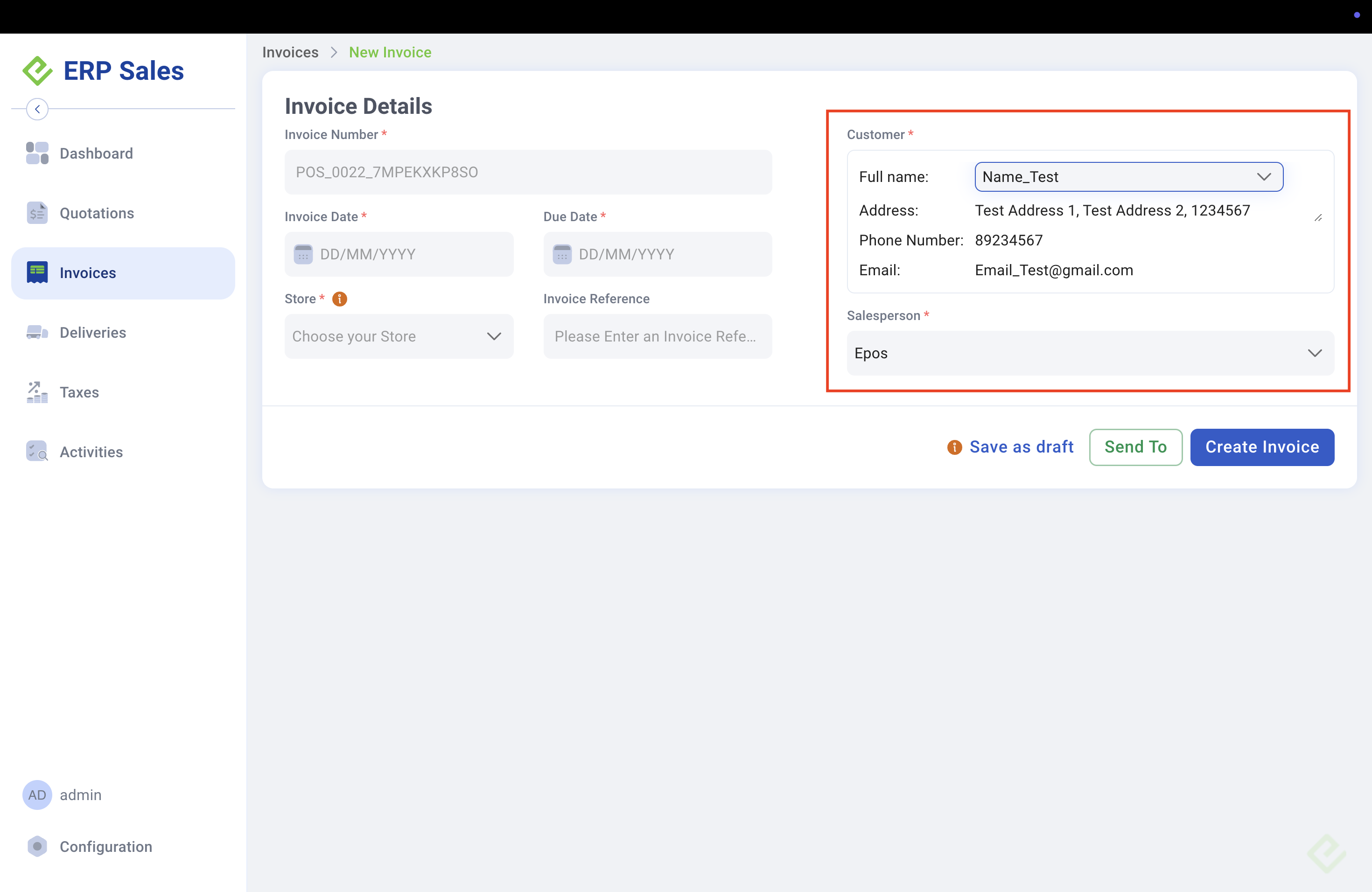Click the admin user name
Image resolution: width=1372 pixels, height=892 pixels.
81,794
